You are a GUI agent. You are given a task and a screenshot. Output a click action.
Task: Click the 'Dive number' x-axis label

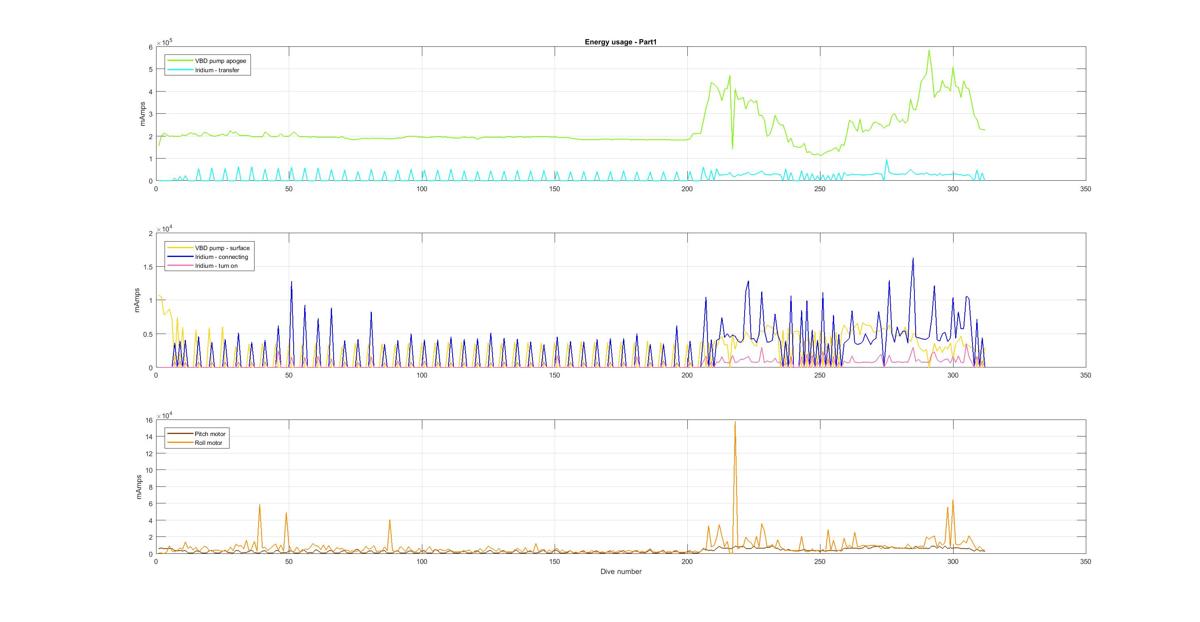point(620,572)
